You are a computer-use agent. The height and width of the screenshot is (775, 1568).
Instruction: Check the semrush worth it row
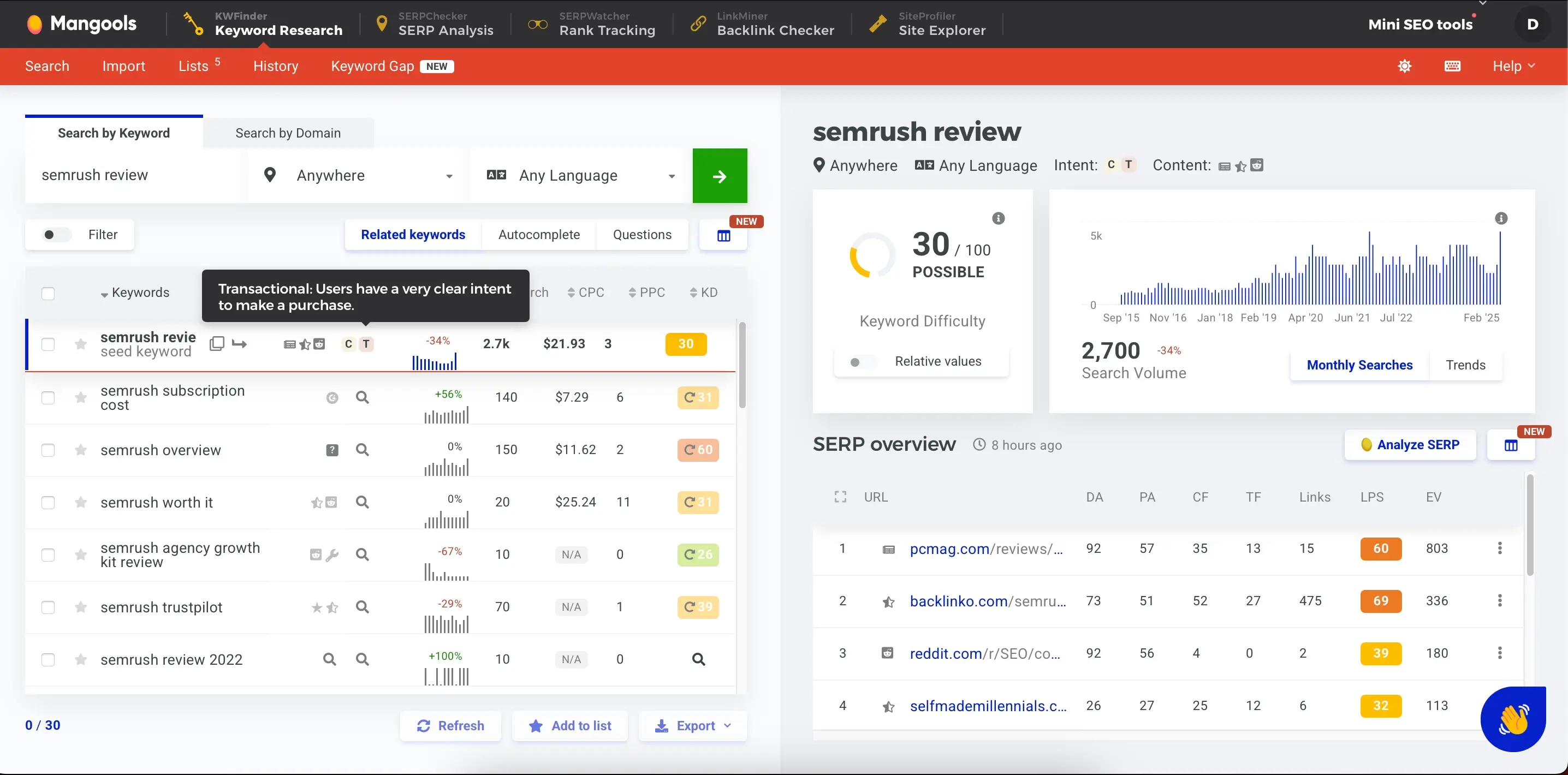pos(48,503)
